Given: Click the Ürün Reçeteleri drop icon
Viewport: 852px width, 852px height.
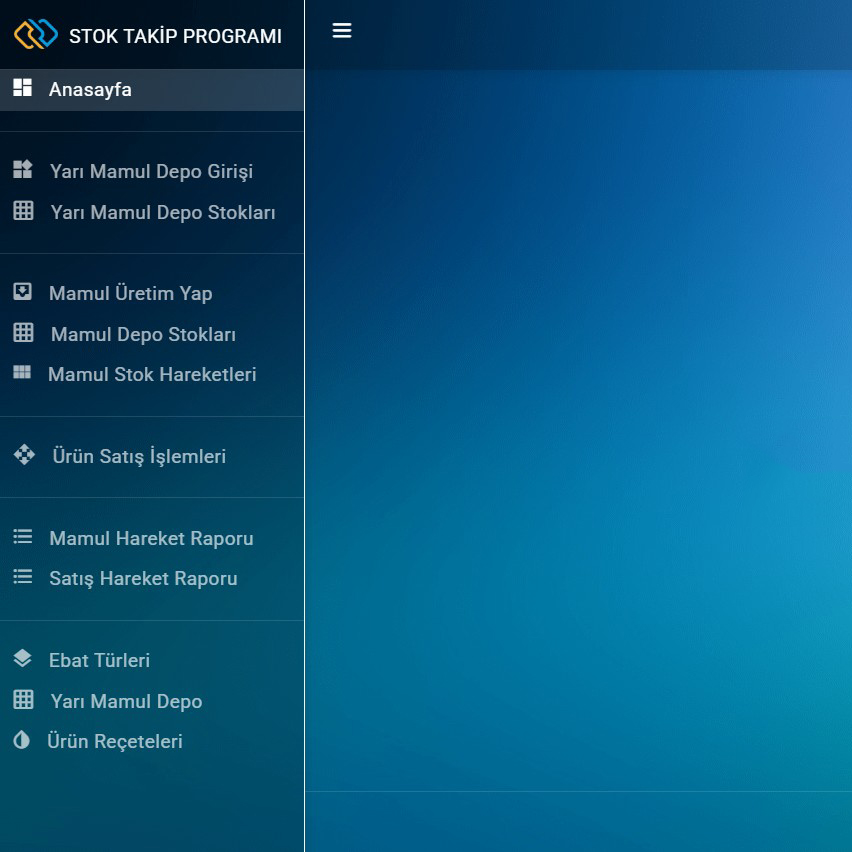Looking at the screenshot, I should 21,740.
